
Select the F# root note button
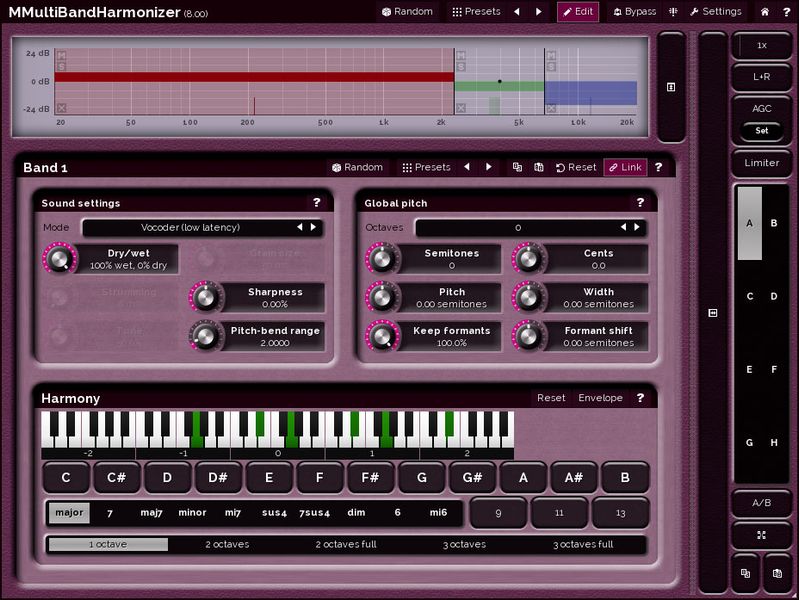pos(370,478)
